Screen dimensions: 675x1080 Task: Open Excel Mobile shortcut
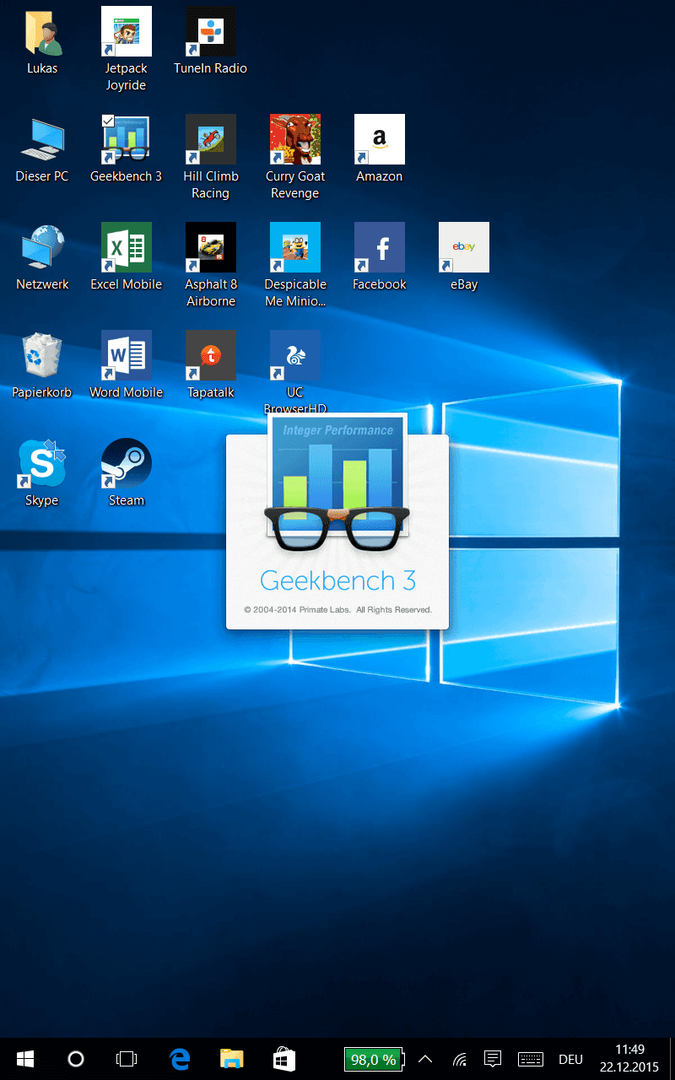click(x=126, y=247)
